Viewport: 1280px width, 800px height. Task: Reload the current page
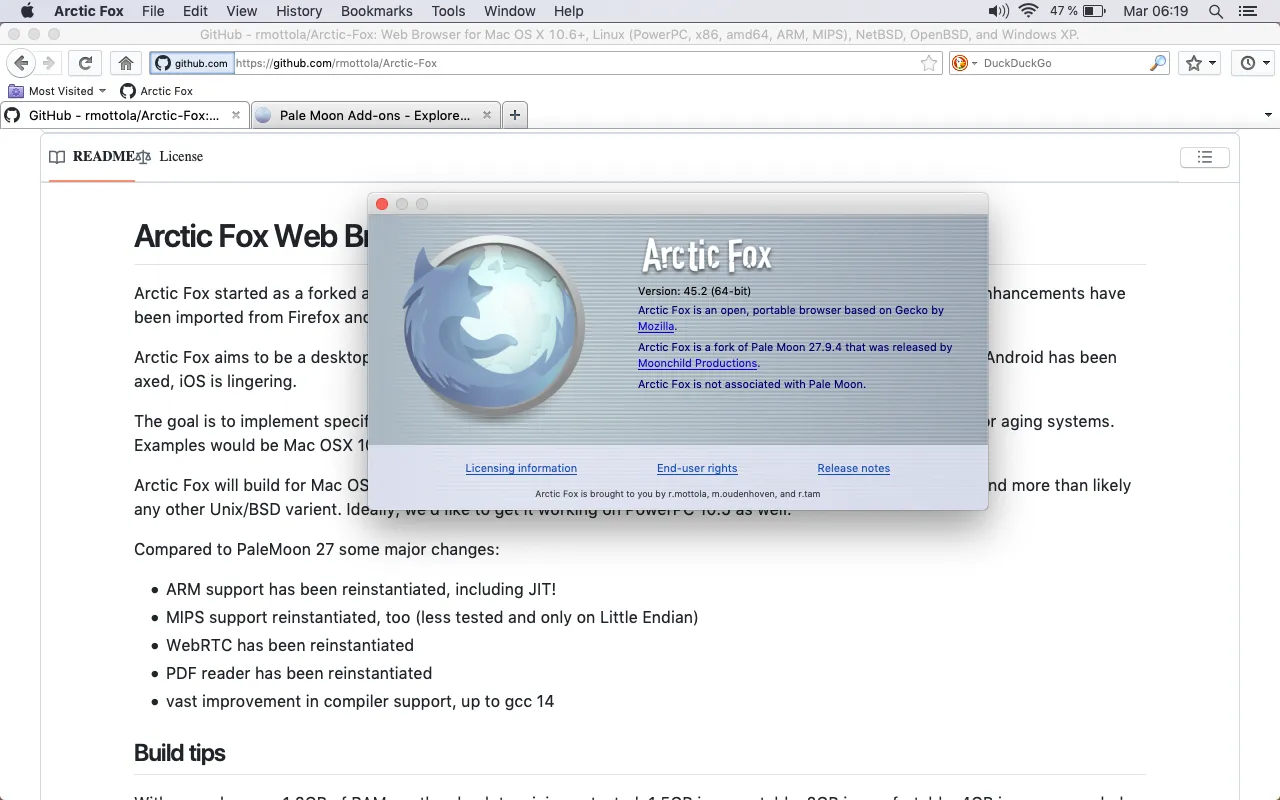click(x=85, y=62)
